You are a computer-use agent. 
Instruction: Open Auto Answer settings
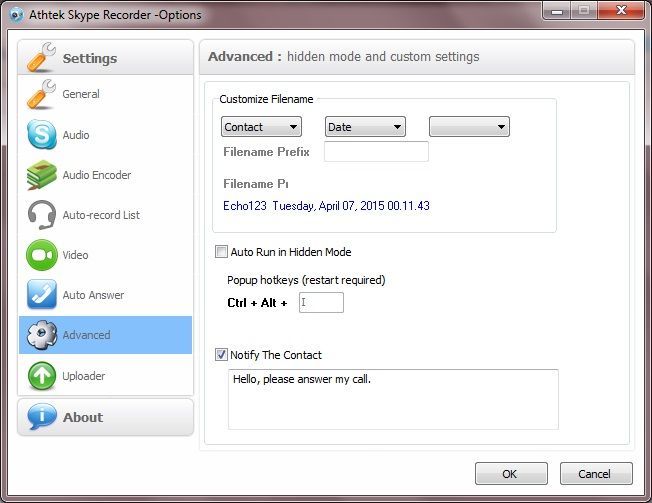click(93, 295)
